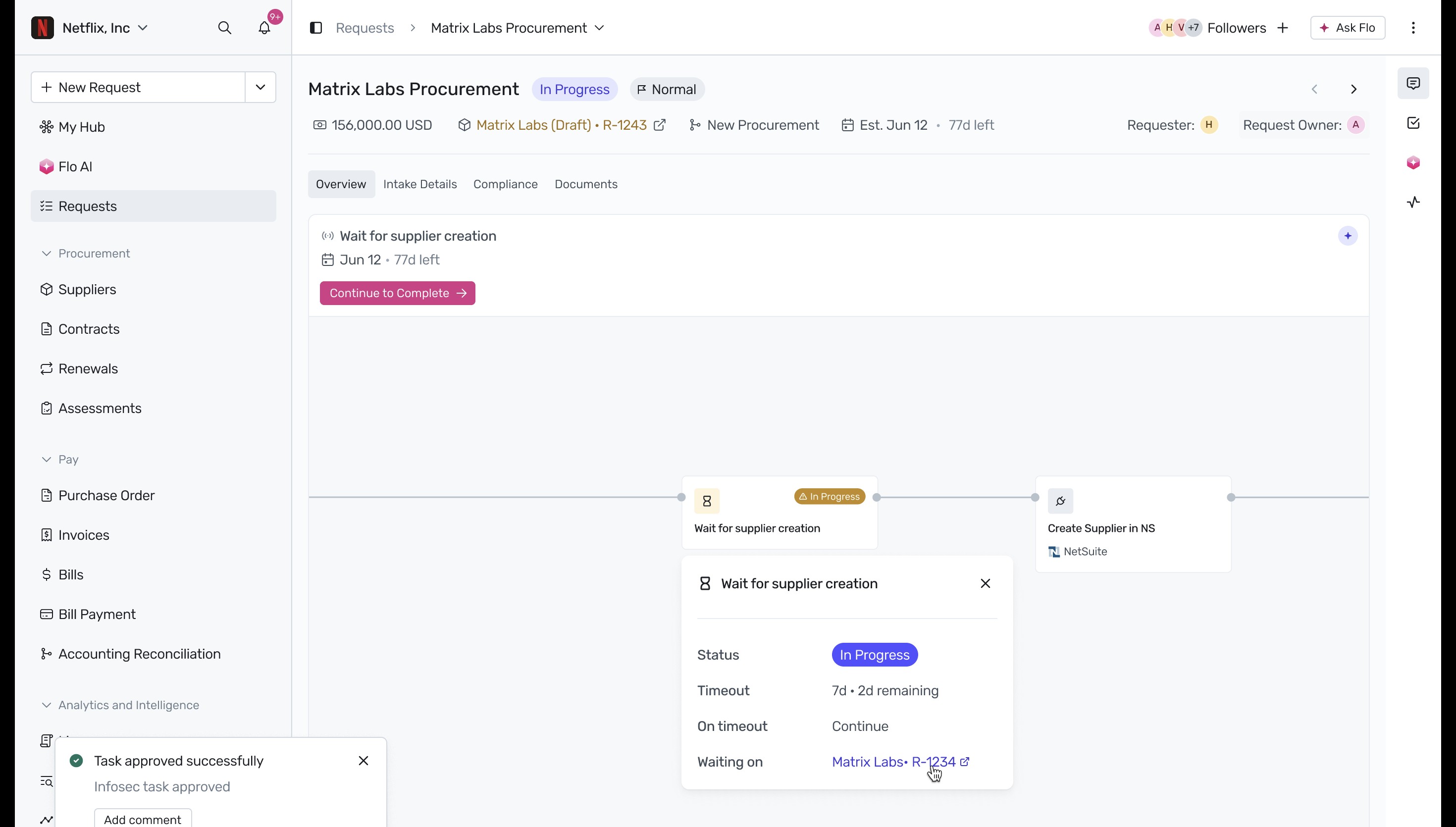Close the Wait for supplier creation popup

(x=986, y=584)
